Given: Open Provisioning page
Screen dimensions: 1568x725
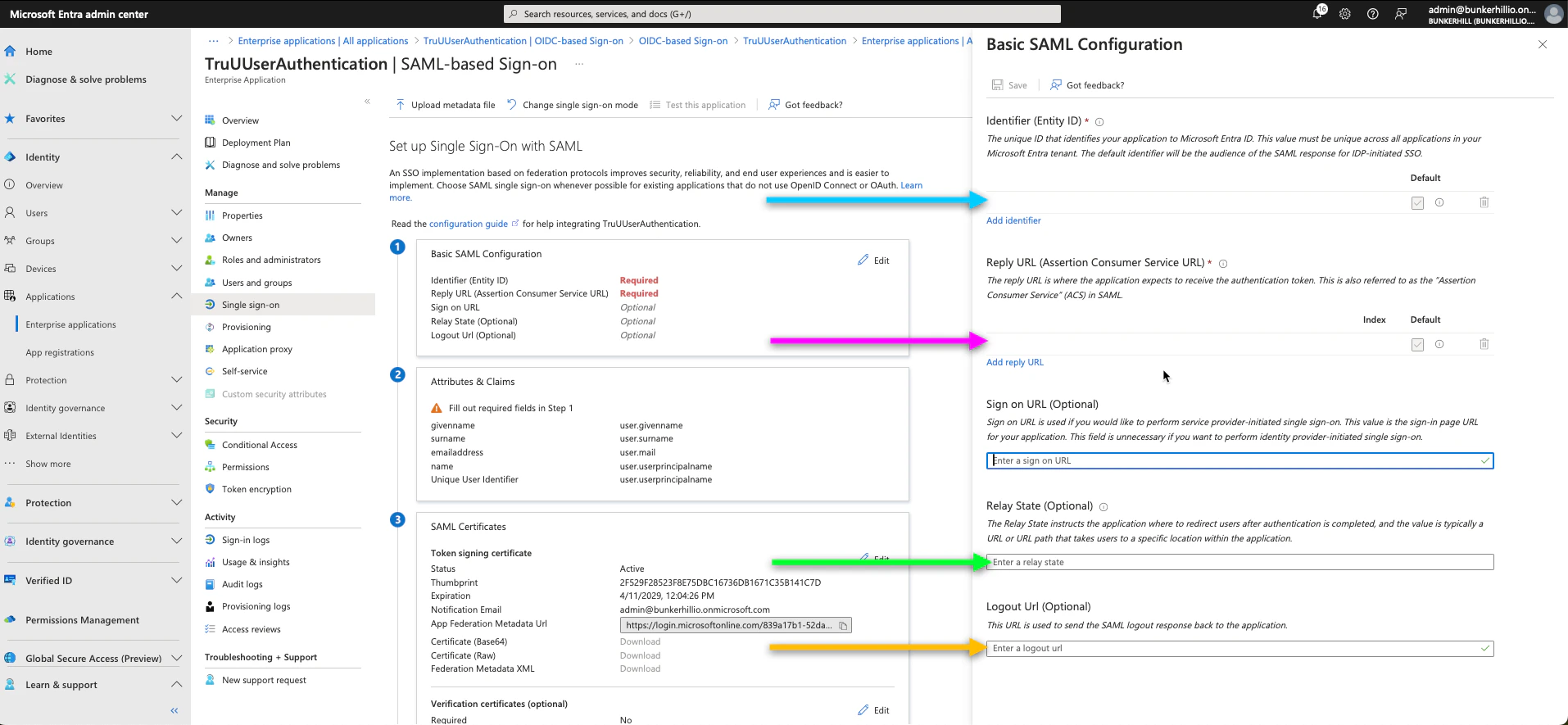Looking at the screenshot, I should [x=246, y=327].
